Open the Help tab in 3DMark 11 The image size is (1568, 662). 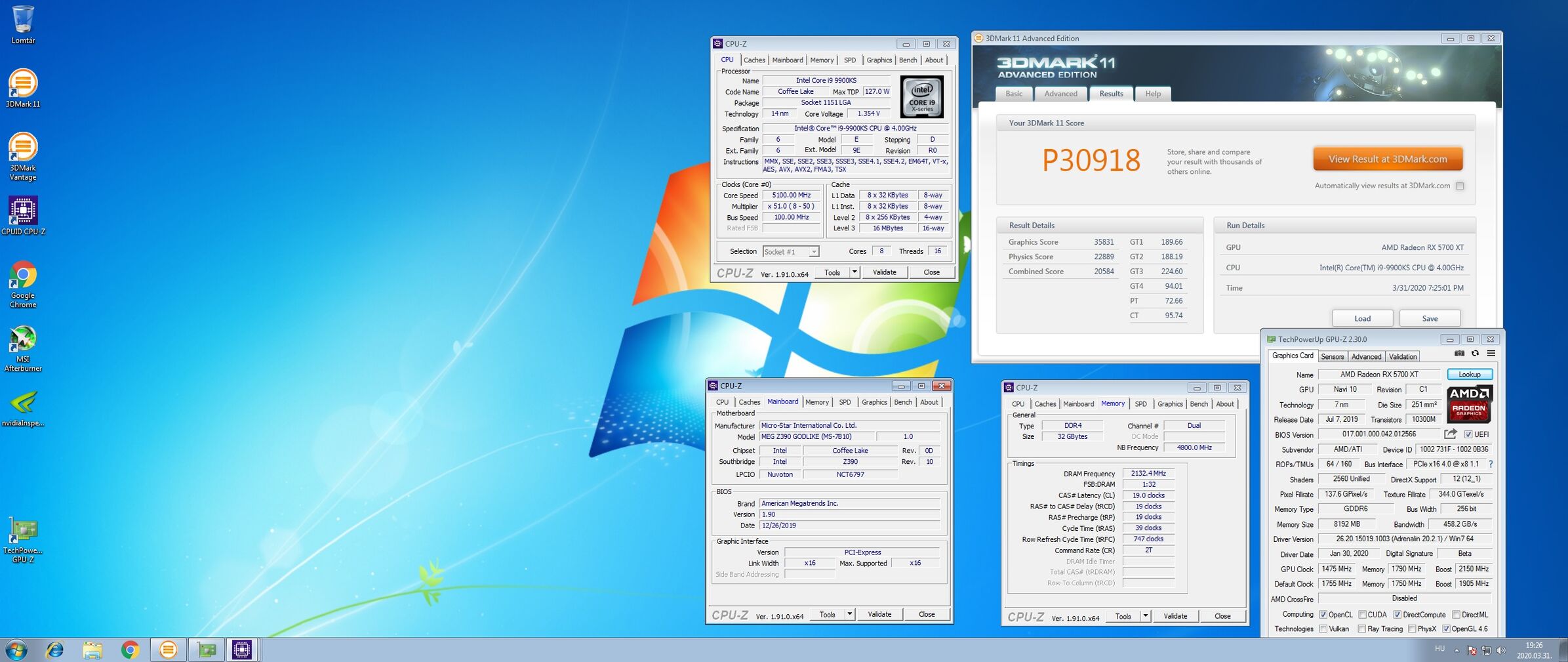(1153, 94)
